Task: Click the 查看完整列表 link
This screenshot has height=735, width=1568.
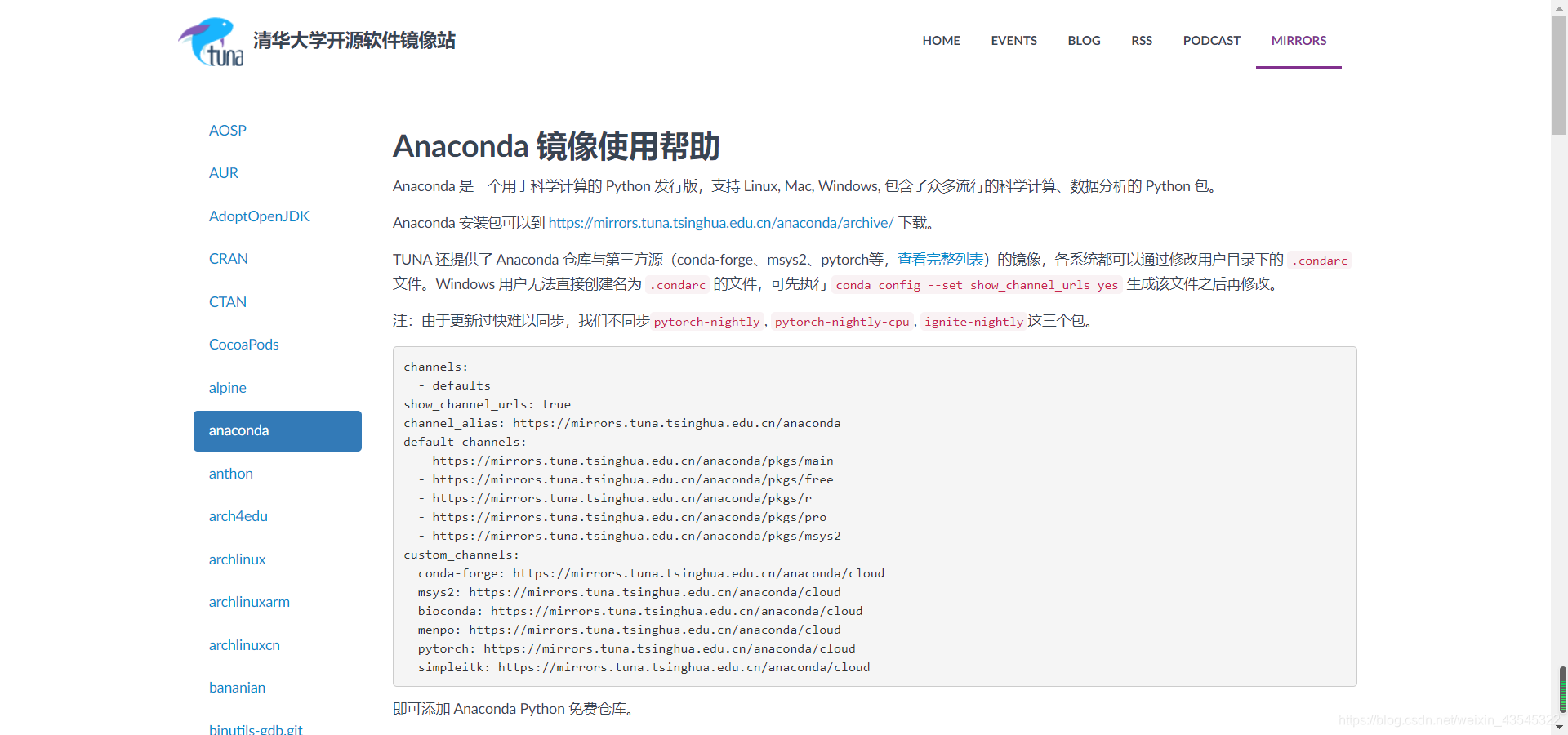Action: coord(941,260)
